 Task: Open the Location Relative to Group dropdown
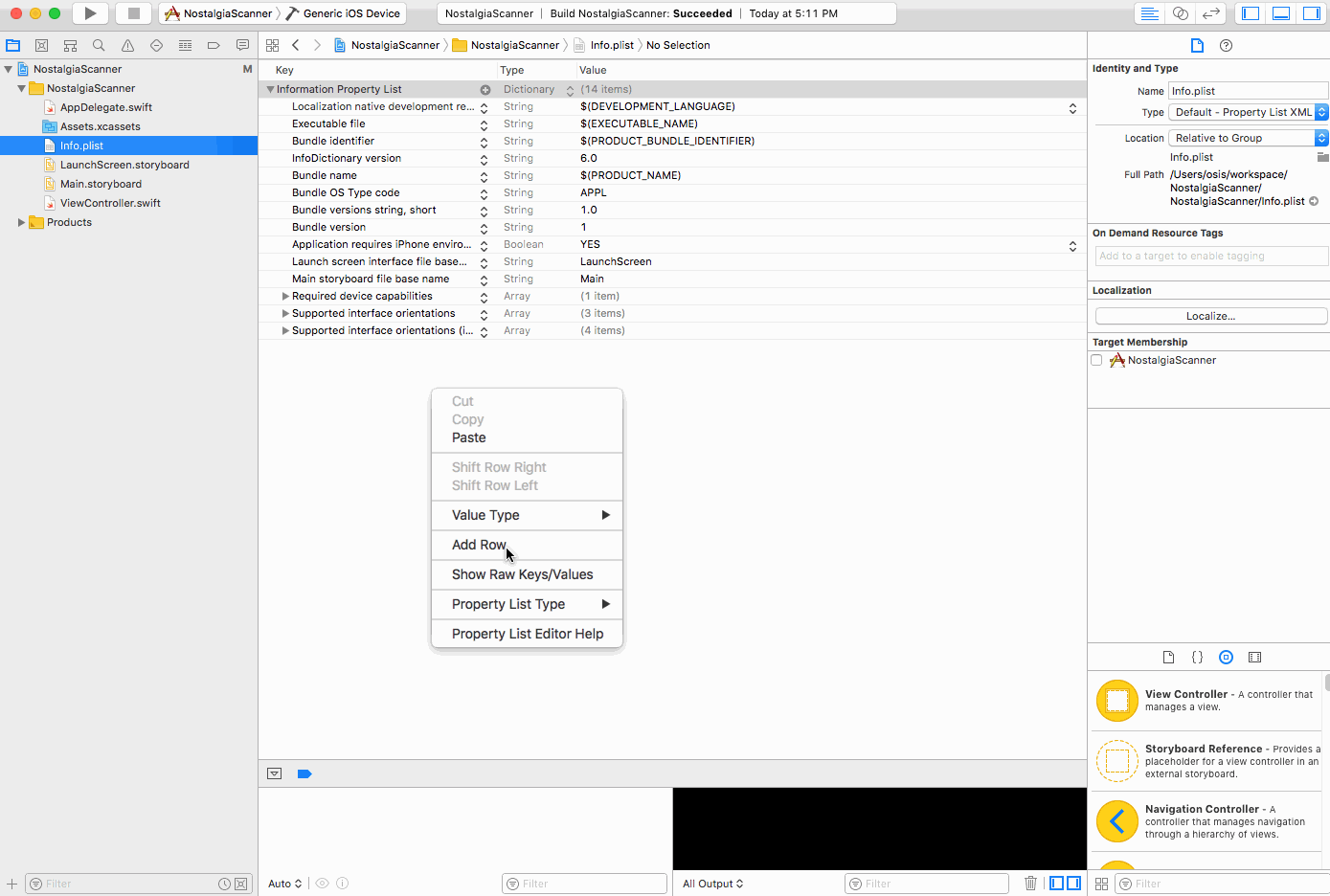point(1249,138)
